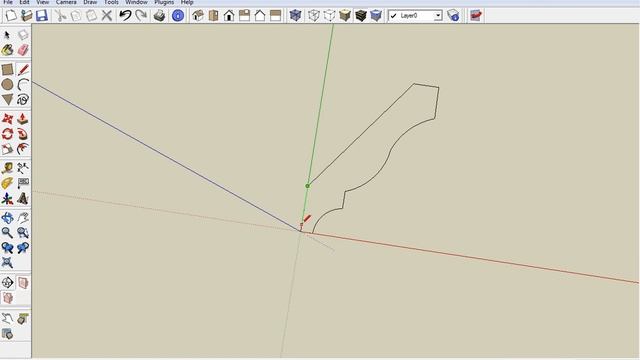
Task: Print the model
Action: pyautogui.click(x=159, y=16)
